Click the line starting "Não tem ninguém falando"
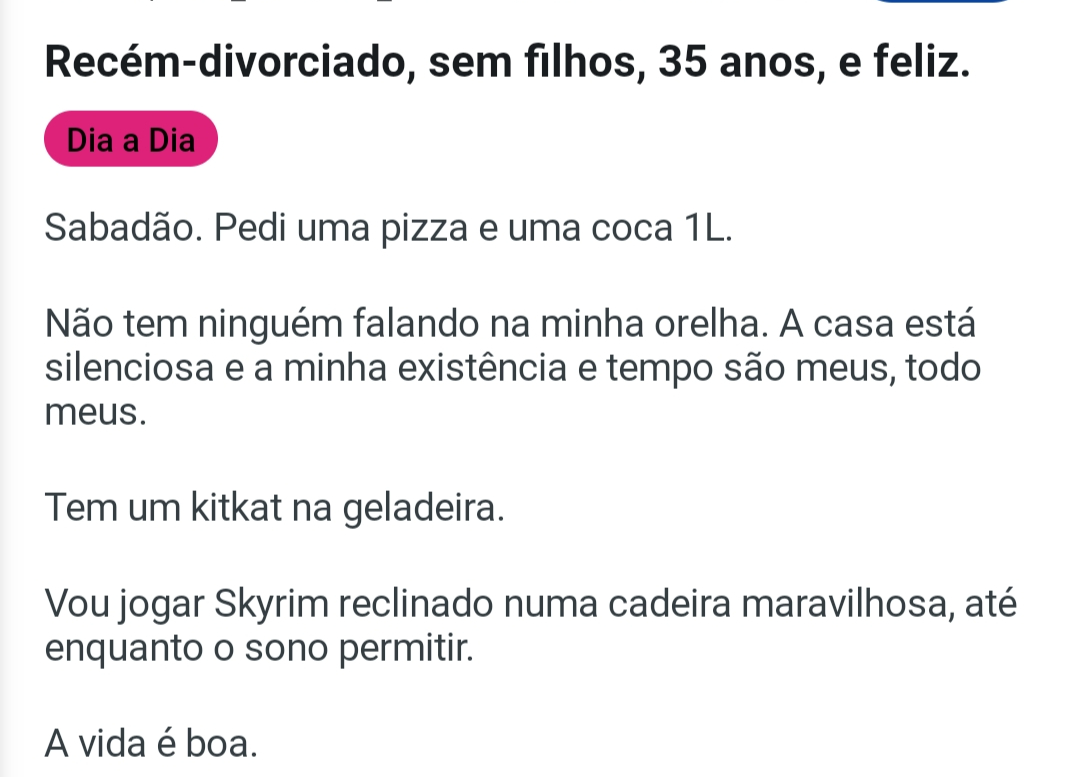 pyautogui.click(x=510, y=326)
